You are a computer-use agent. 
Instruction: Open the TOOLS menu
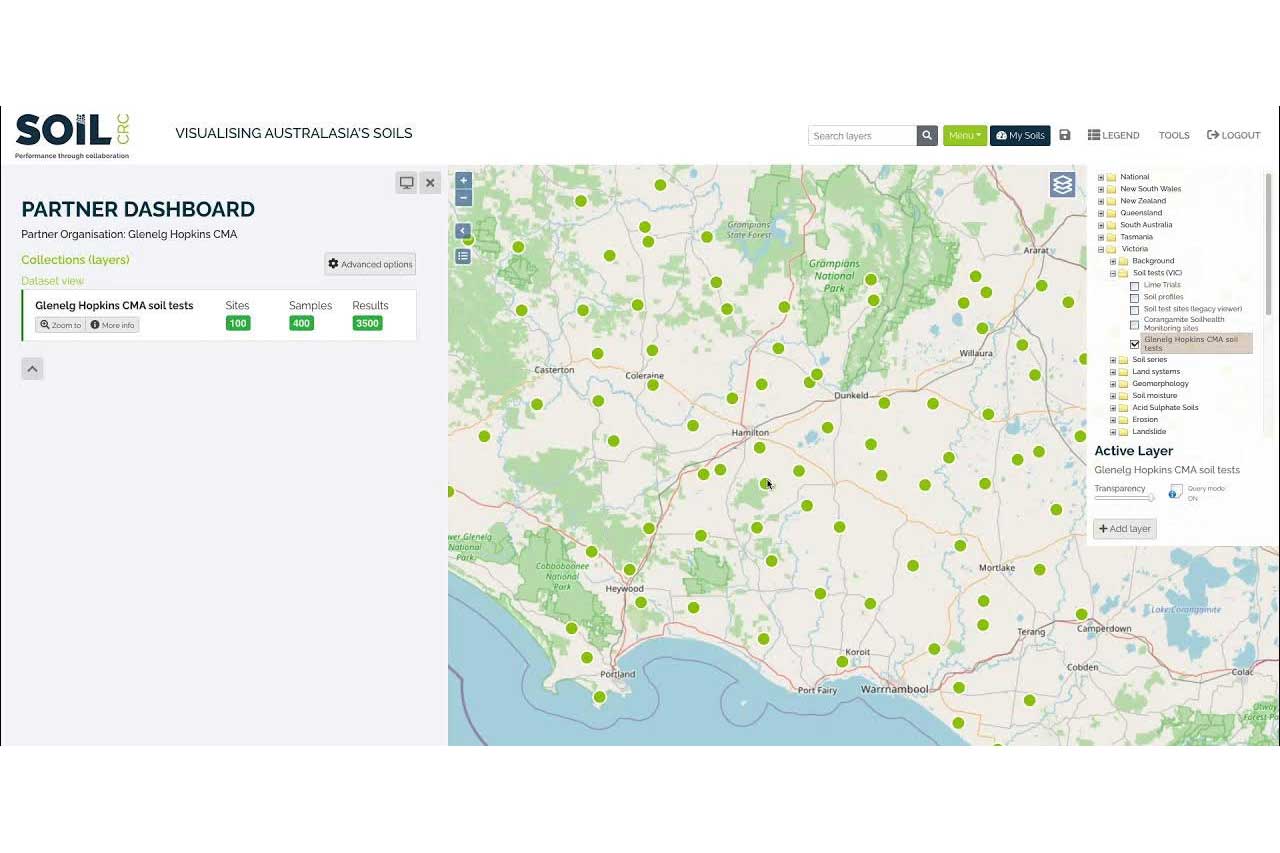tap(1174, 135)
